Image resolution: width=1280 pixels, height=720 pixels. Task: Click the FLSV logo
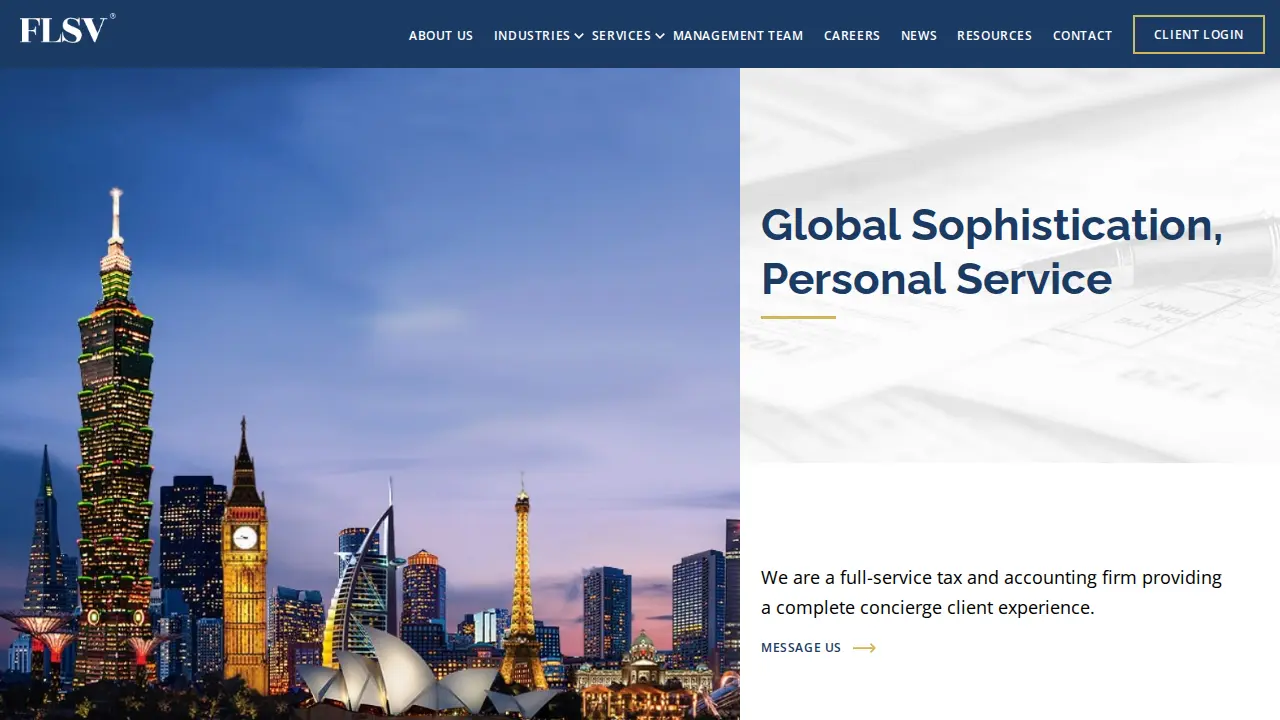67,29
